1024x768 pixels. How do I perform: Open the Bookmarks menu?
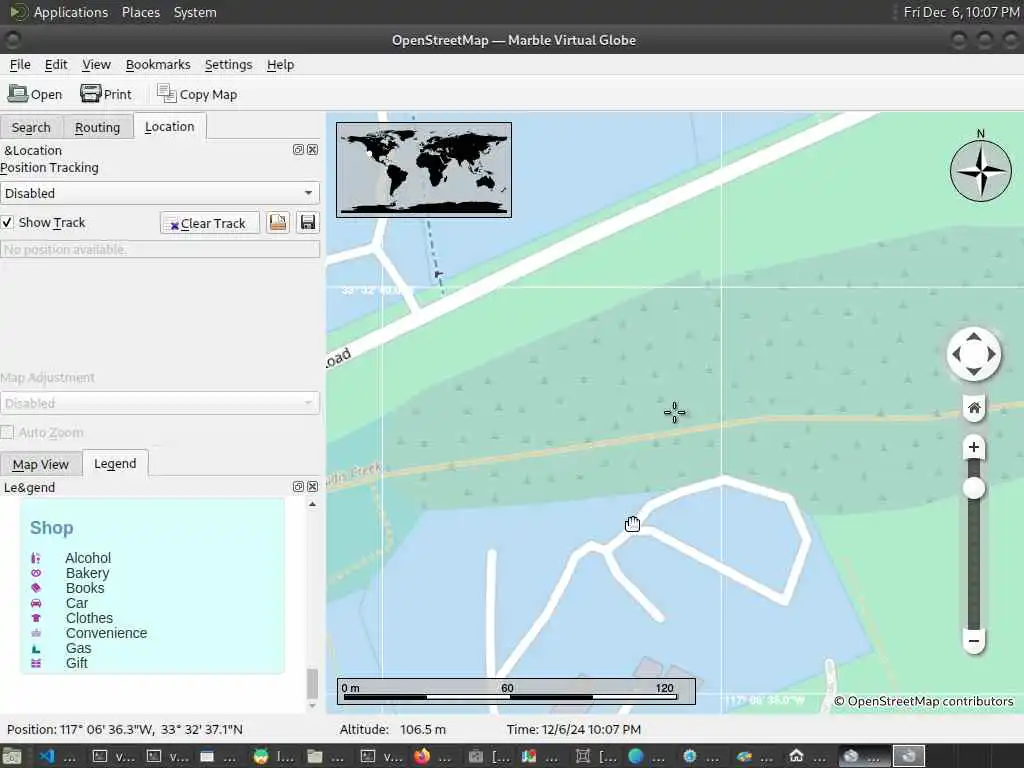click(158, 65)
